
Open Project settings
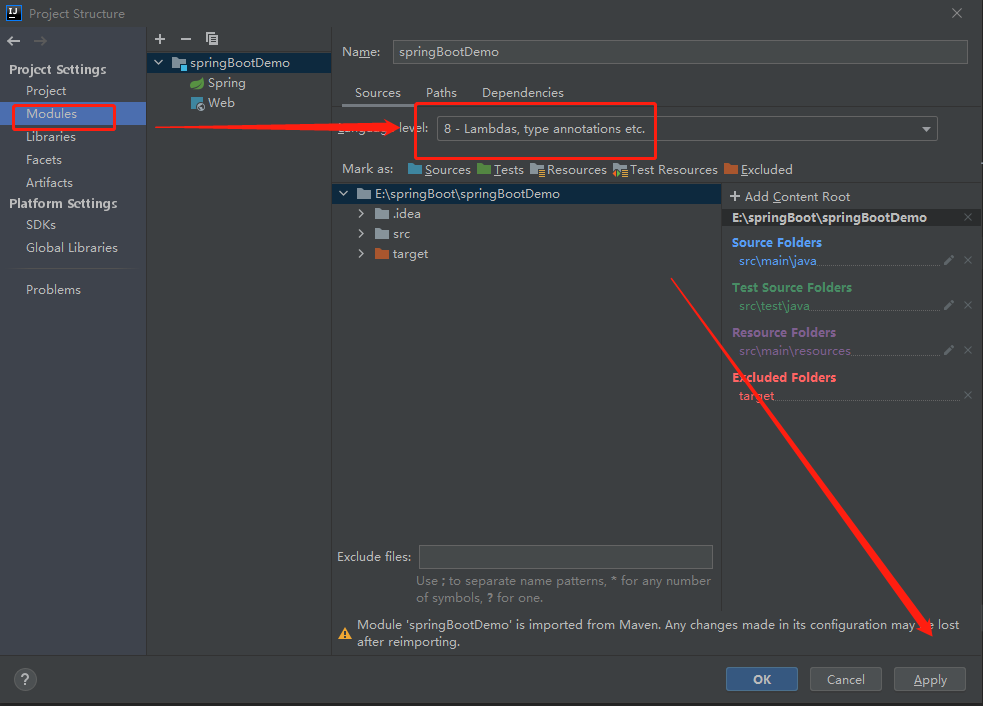click(x=46, y=91)
